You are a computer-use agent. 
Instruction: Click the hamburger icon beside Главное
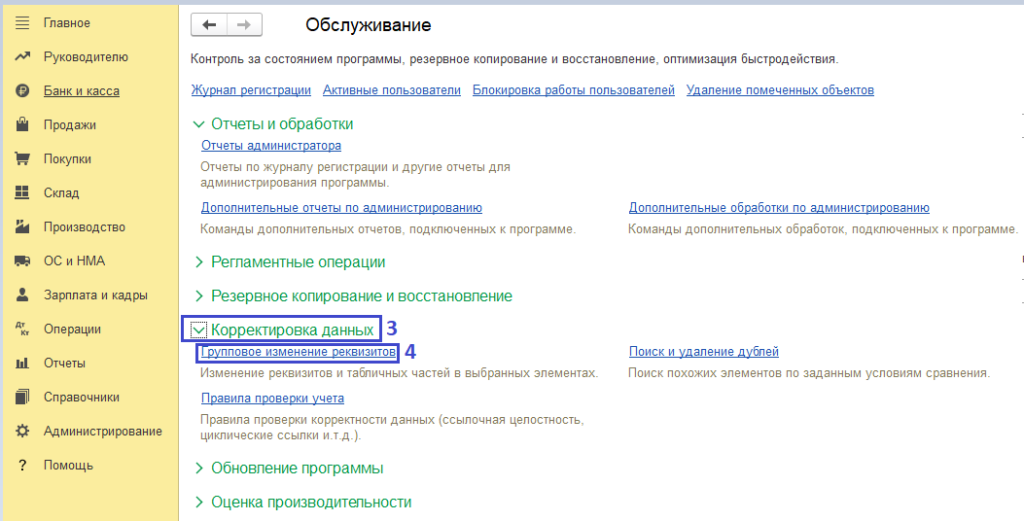22,23
